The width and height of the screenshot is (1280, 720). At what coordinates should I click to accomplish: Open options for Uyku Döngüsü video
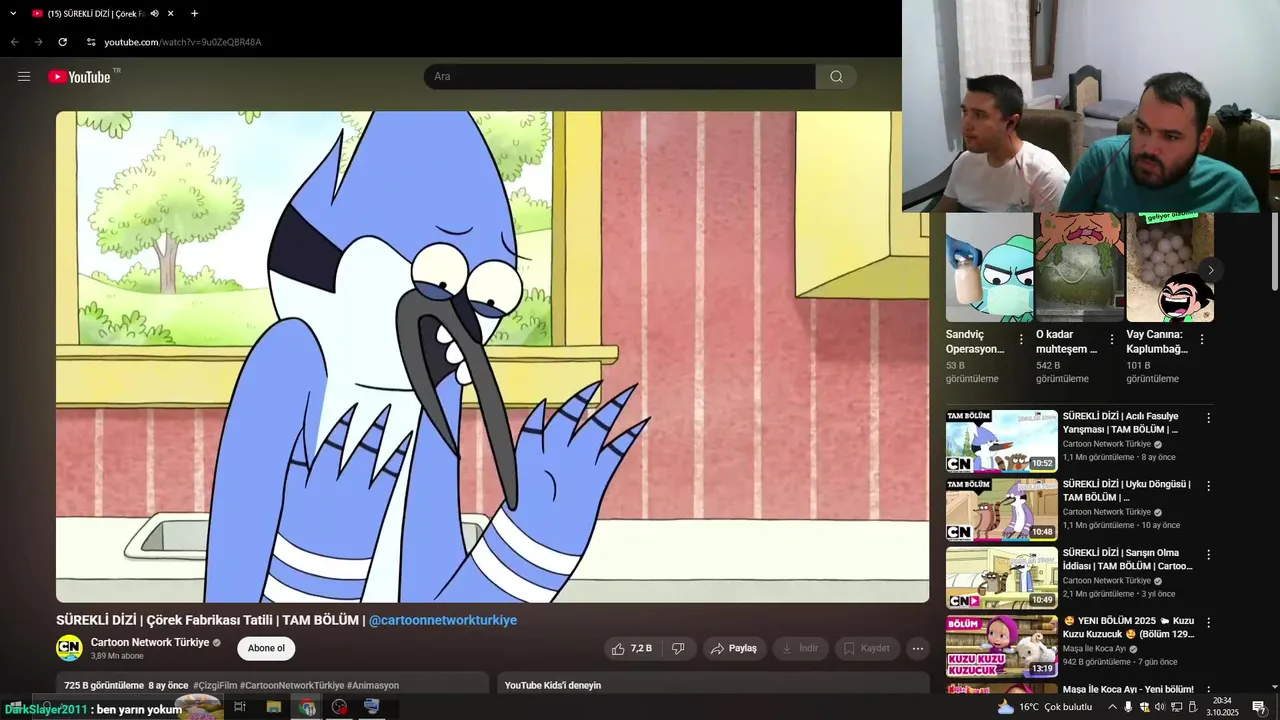(1208, 486)
